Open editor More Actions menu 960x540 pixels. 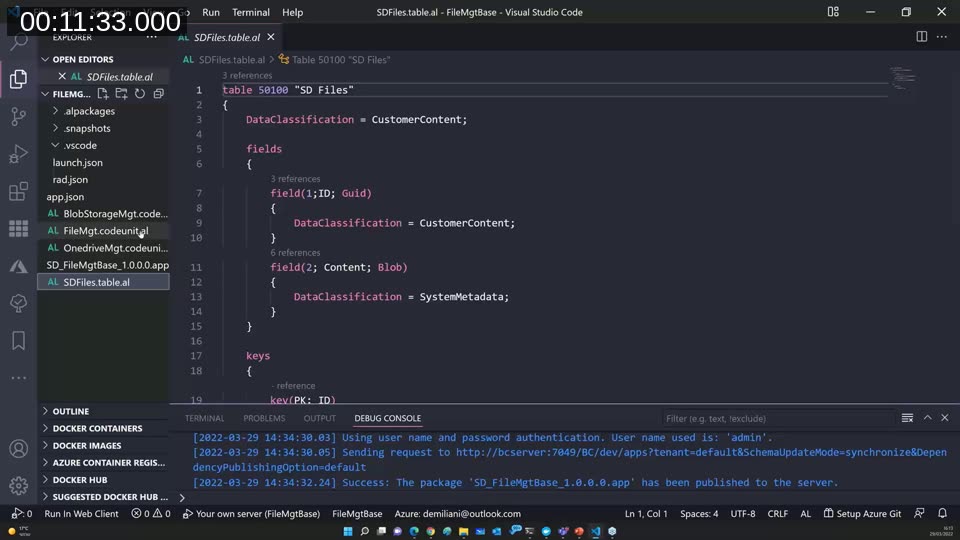tap(942, 37)
